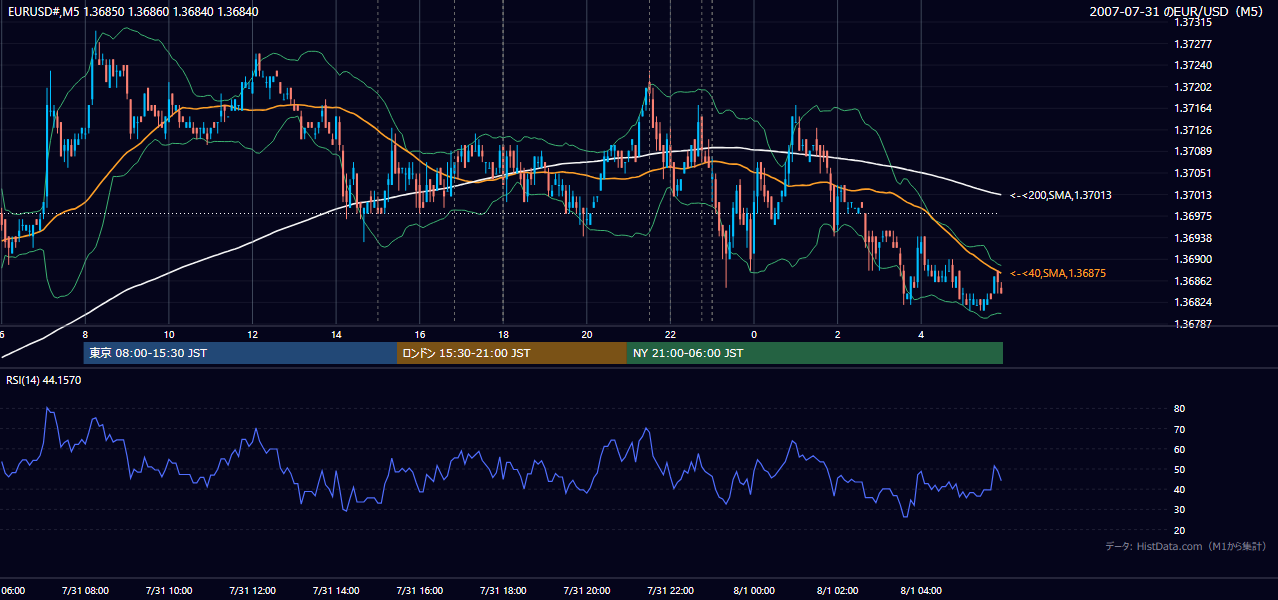Click price axis label 1.37051

pyautogui.click(x=1193, y=173)
